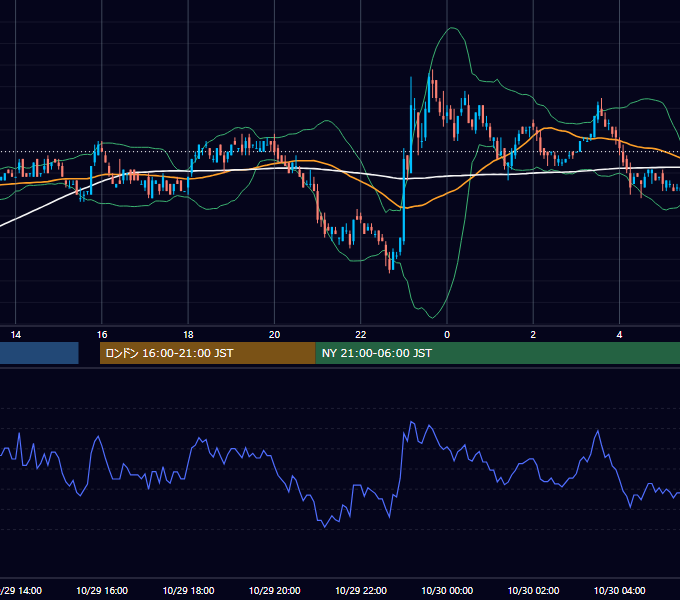The height and width of the screenshot is (600, 680).
Task: Click the hour label 20 on time axis
Action: click(x=275, y=335)
